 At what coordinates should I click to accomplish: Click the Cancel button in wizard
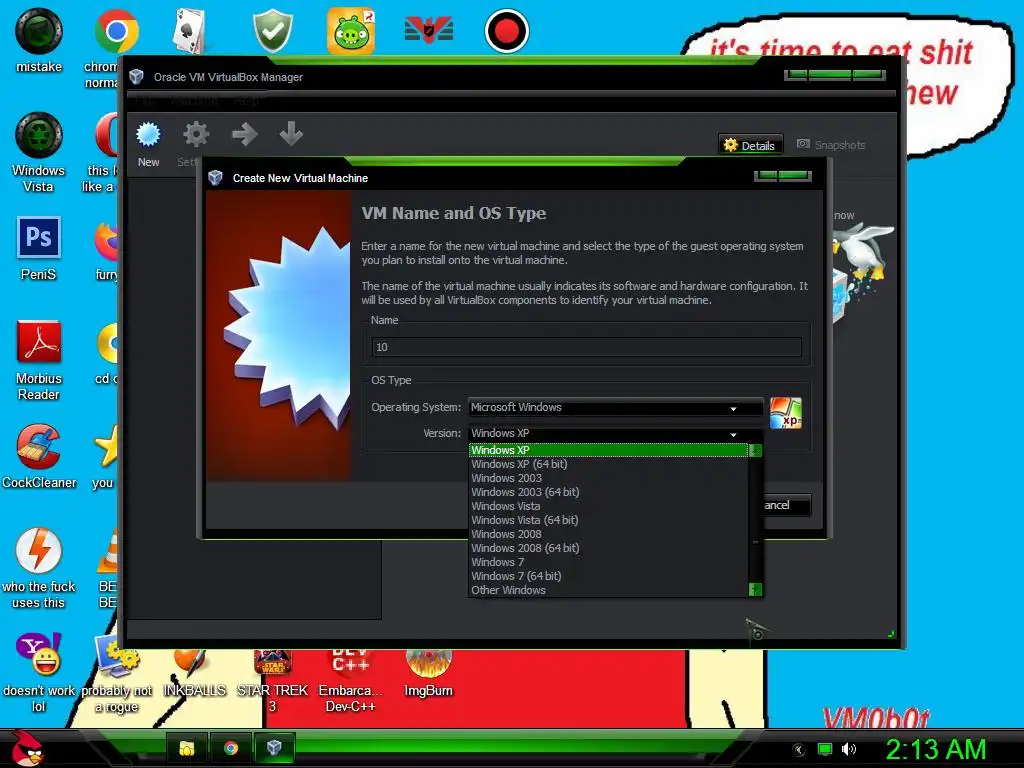click(x=786, y=505)
